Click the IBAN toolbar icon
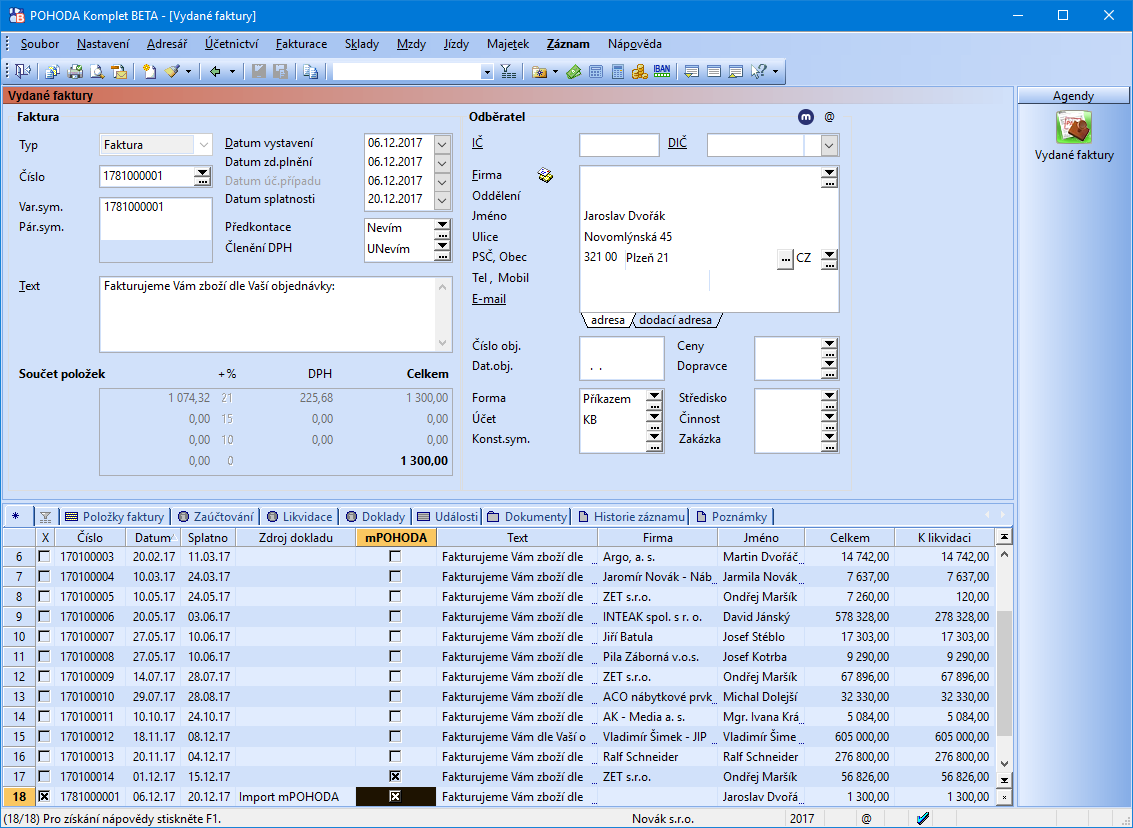Image resolution: width=1133 pixels, height=828 pixels. (662, 72)
